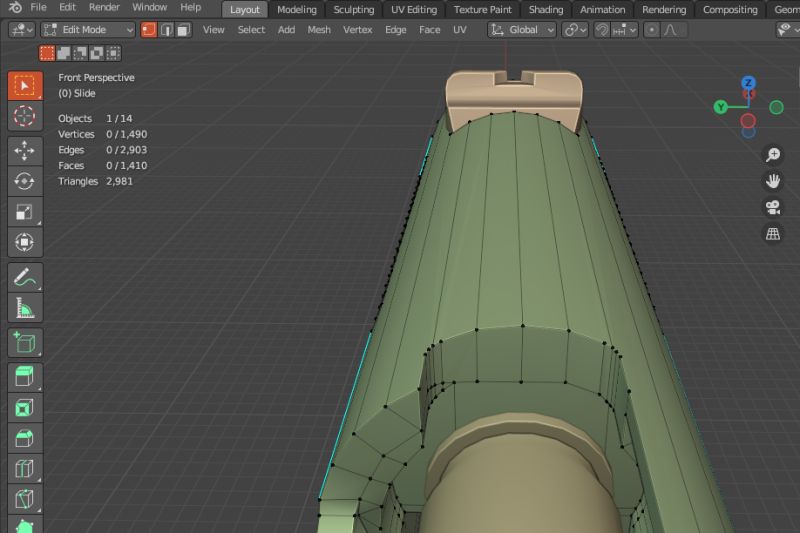Select the Scale tool
Image resolution: width=800 pixels, height=533 pixels.
[24, 212]
